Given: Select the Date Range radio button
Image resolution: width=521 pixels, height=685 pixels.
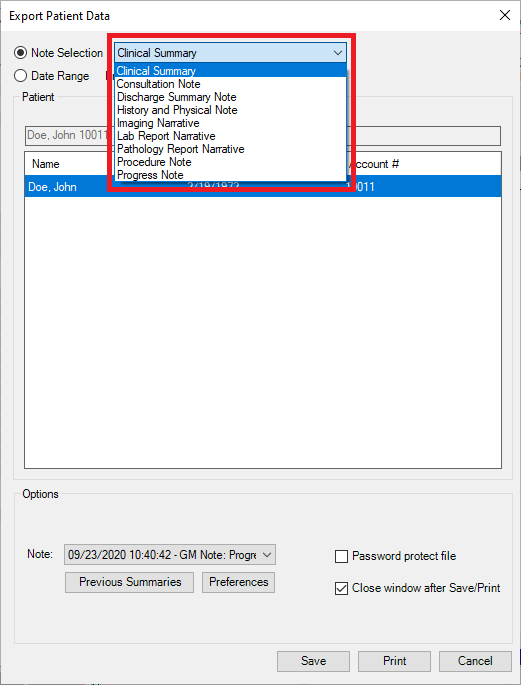Looking at the screenshot, I should tap(21, 76).
